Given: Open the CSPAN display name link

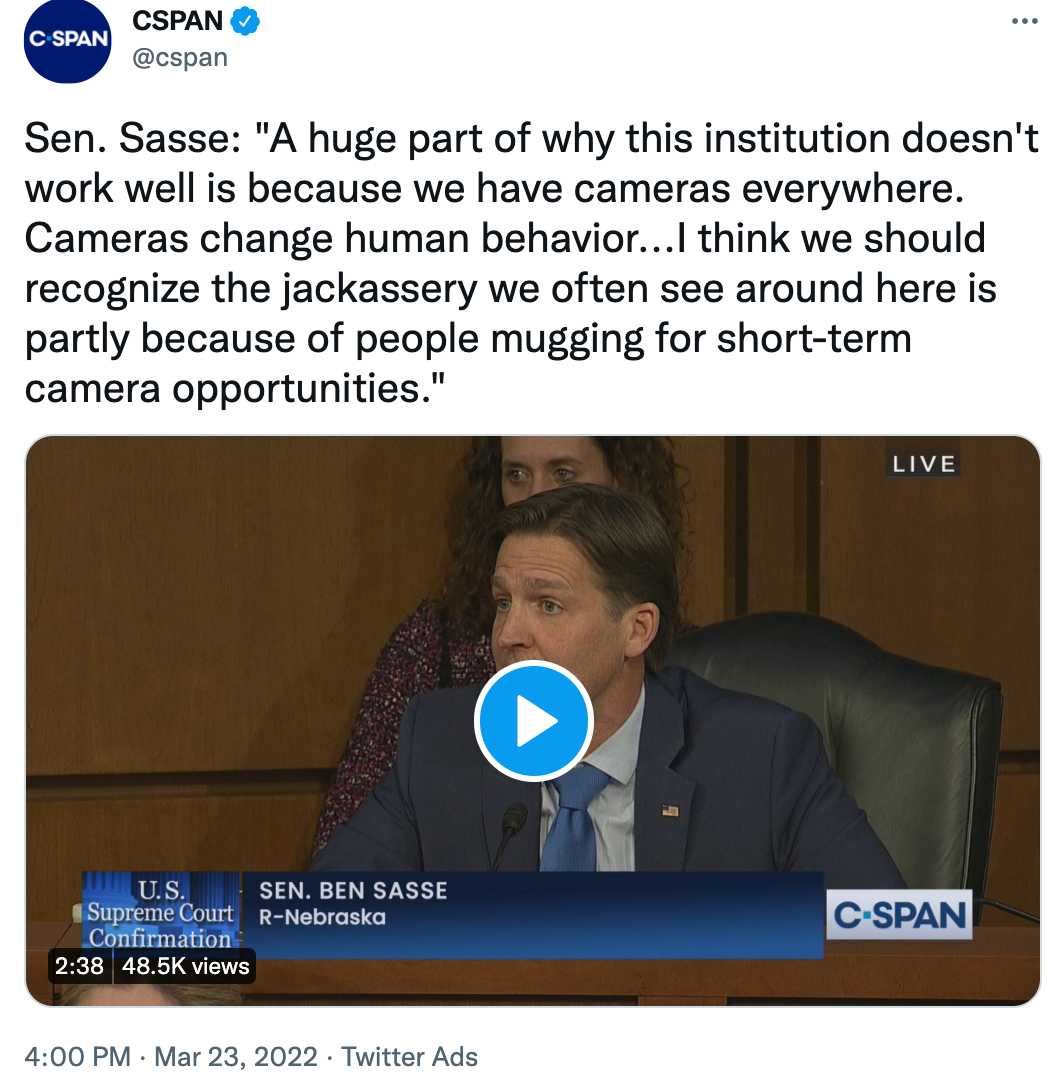Looking at the screenshot, I should pos(178,19).
